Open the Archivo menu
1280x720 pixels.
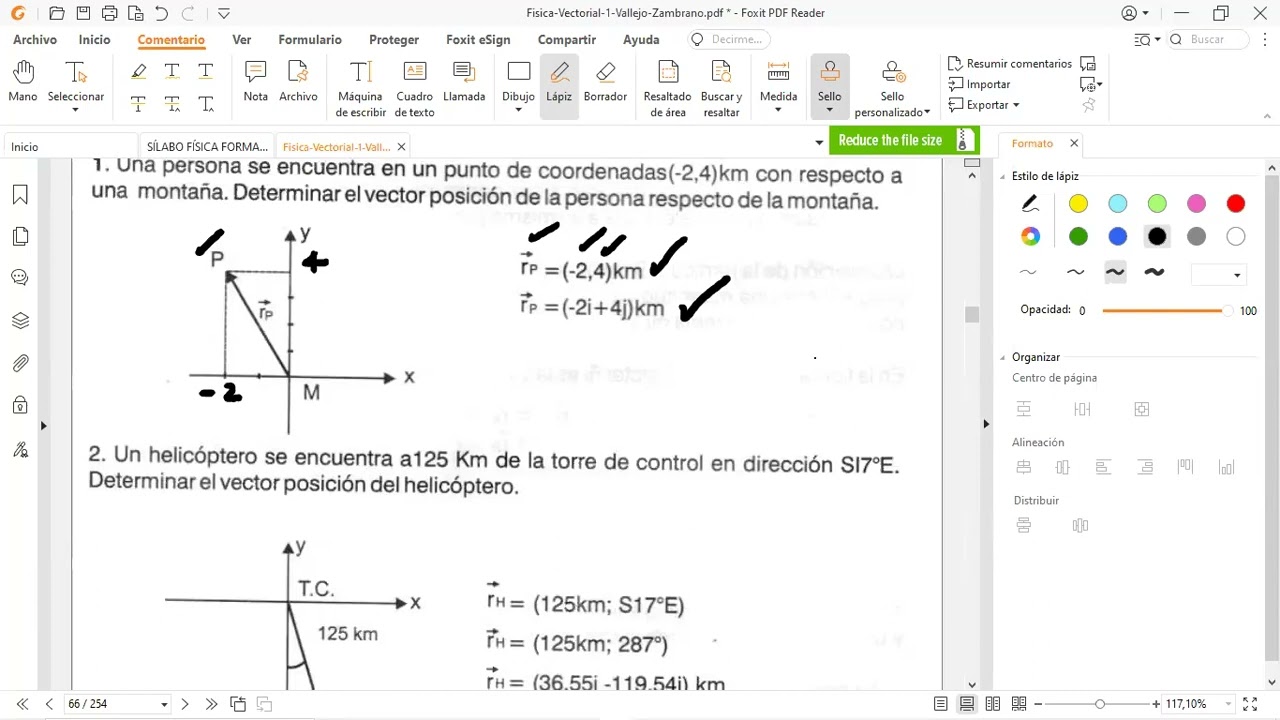pos(35,40)
